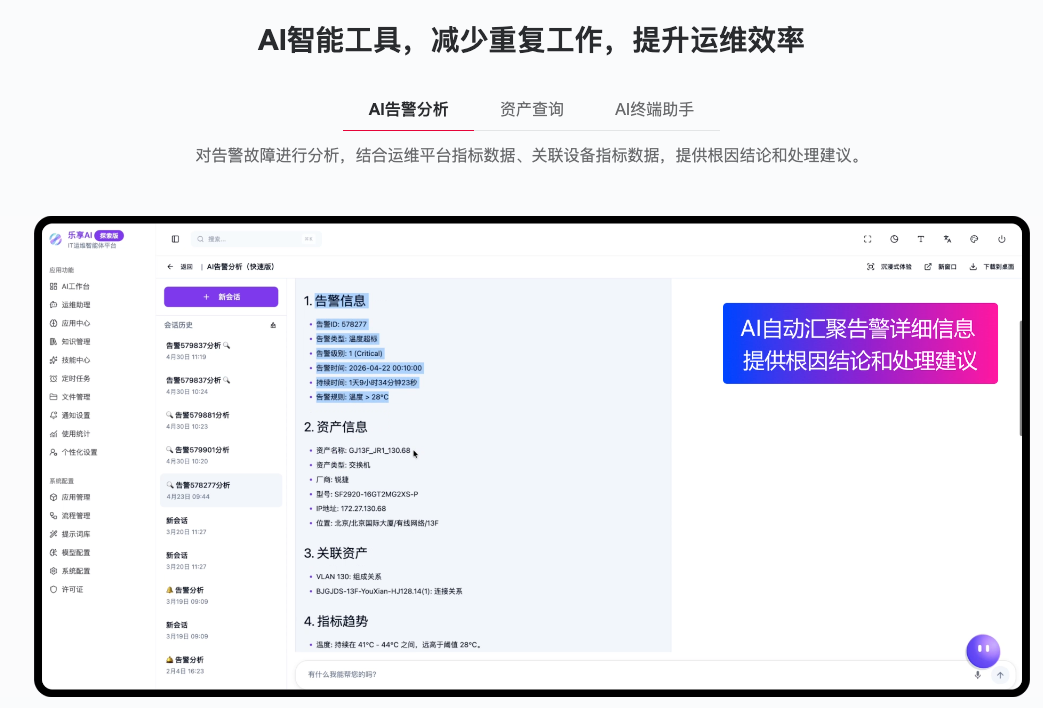
Task: Open 新会话 from 3月19日 09:09
Action: click(x=221, y=630)
